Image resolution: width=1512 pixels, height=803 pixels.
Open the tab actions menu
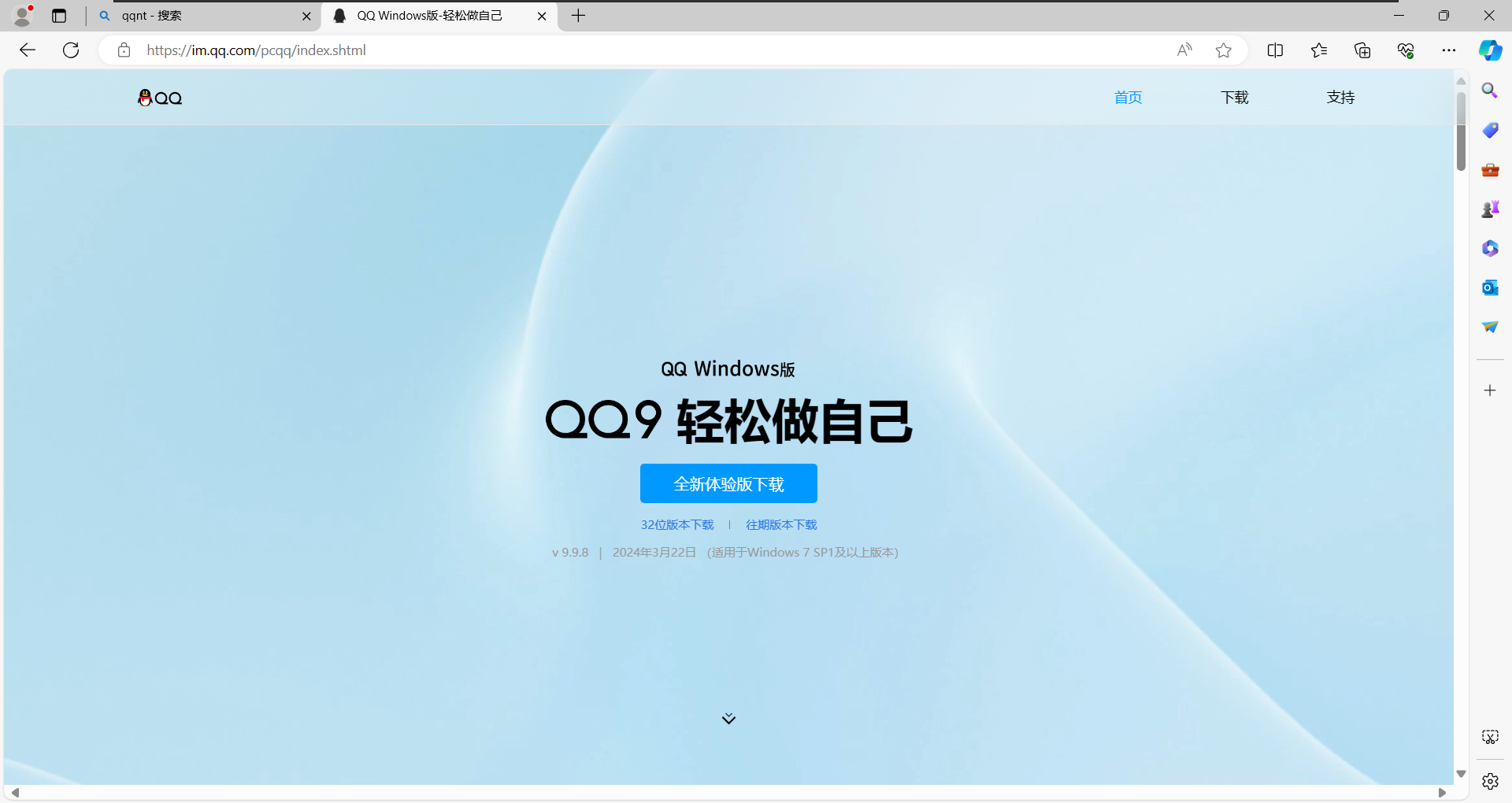59,16
